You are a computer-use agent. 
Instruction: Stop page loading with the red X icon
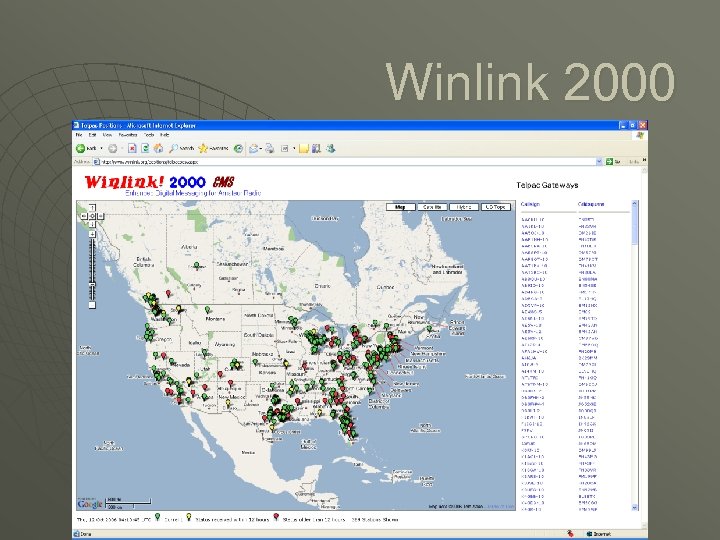point(132,148)
